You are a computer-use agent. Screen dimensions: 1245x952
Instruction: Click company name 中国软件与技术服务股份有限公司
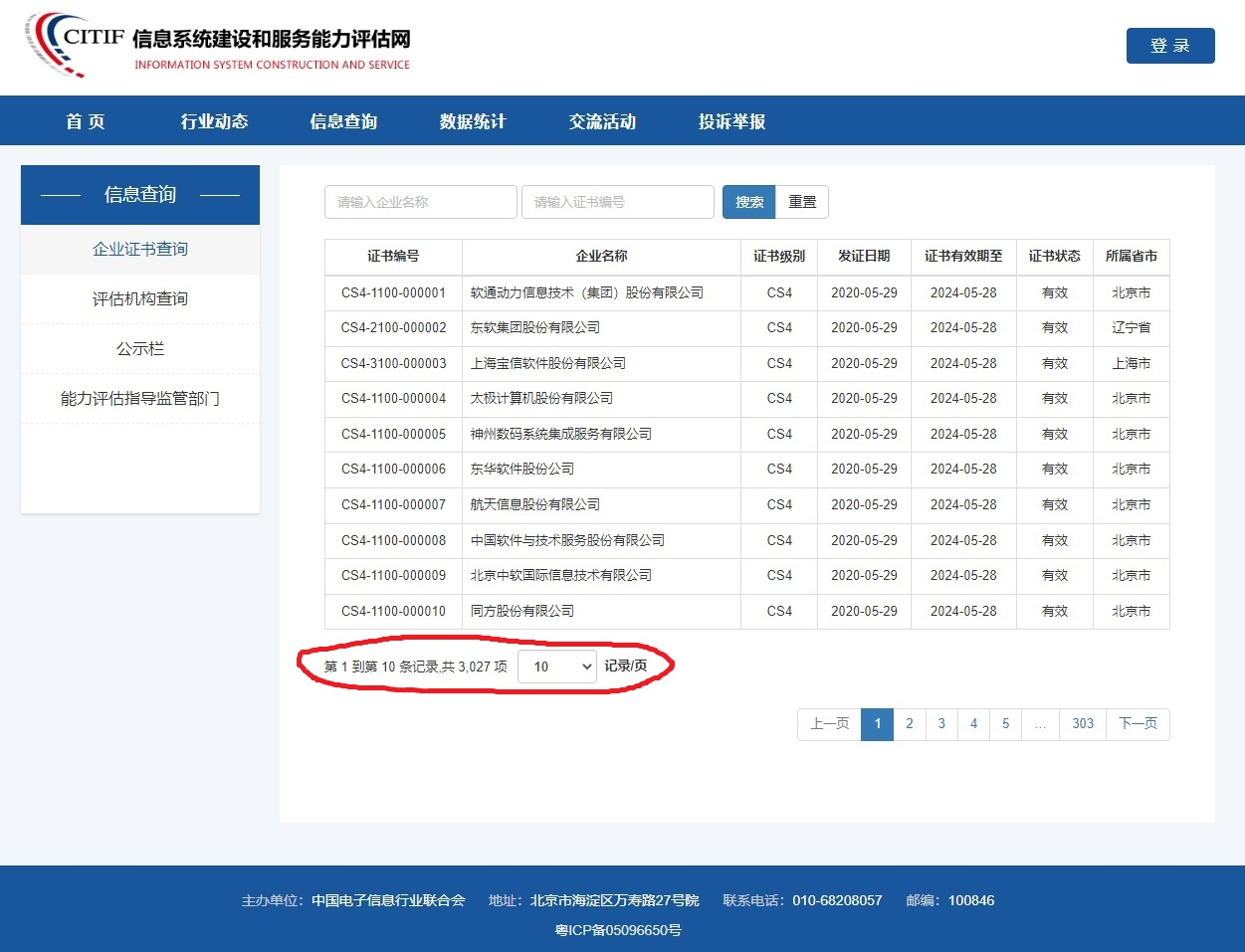click(x=567, y=541)
